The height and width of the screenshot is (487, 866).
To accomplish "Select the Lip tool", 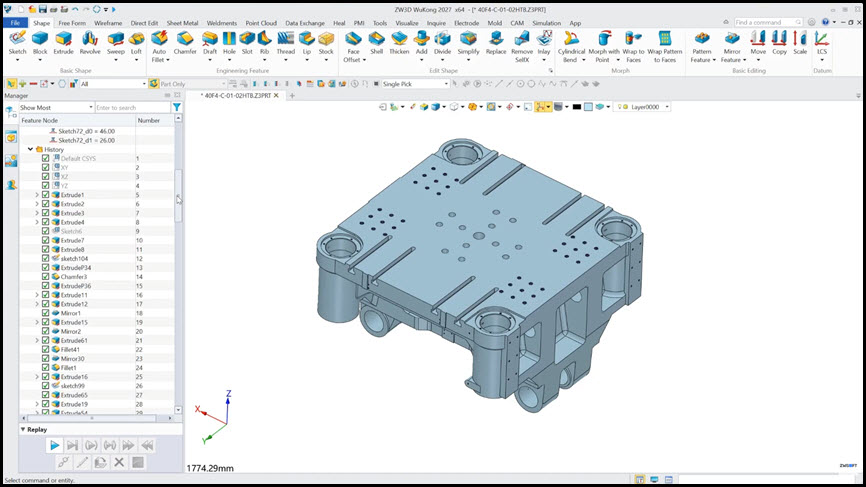I will 307,43.
